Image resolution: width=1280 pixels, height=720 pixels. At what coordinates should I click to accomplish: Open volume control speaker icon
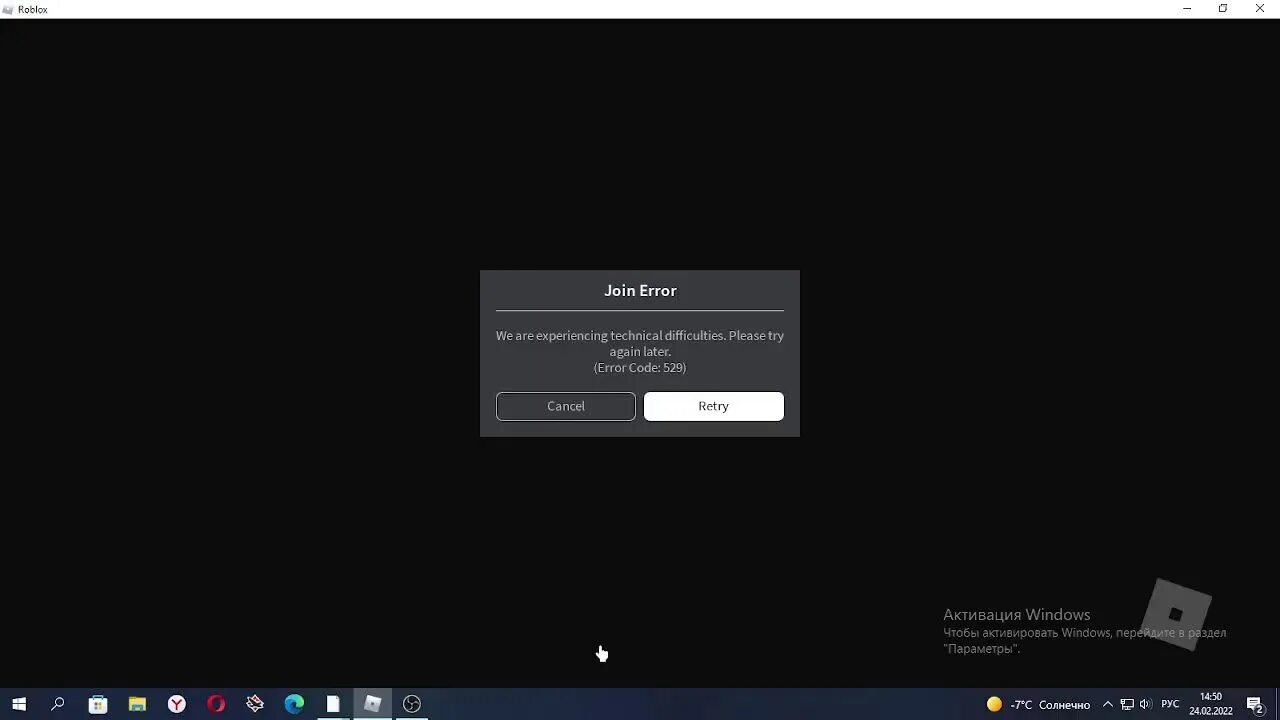point(1145,705)
